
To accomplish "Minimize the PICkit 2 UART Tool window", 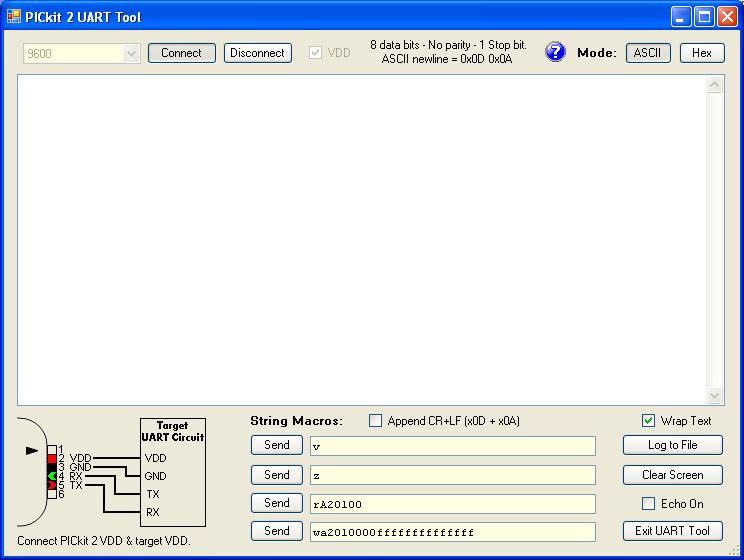I will [x=681, y=17].
